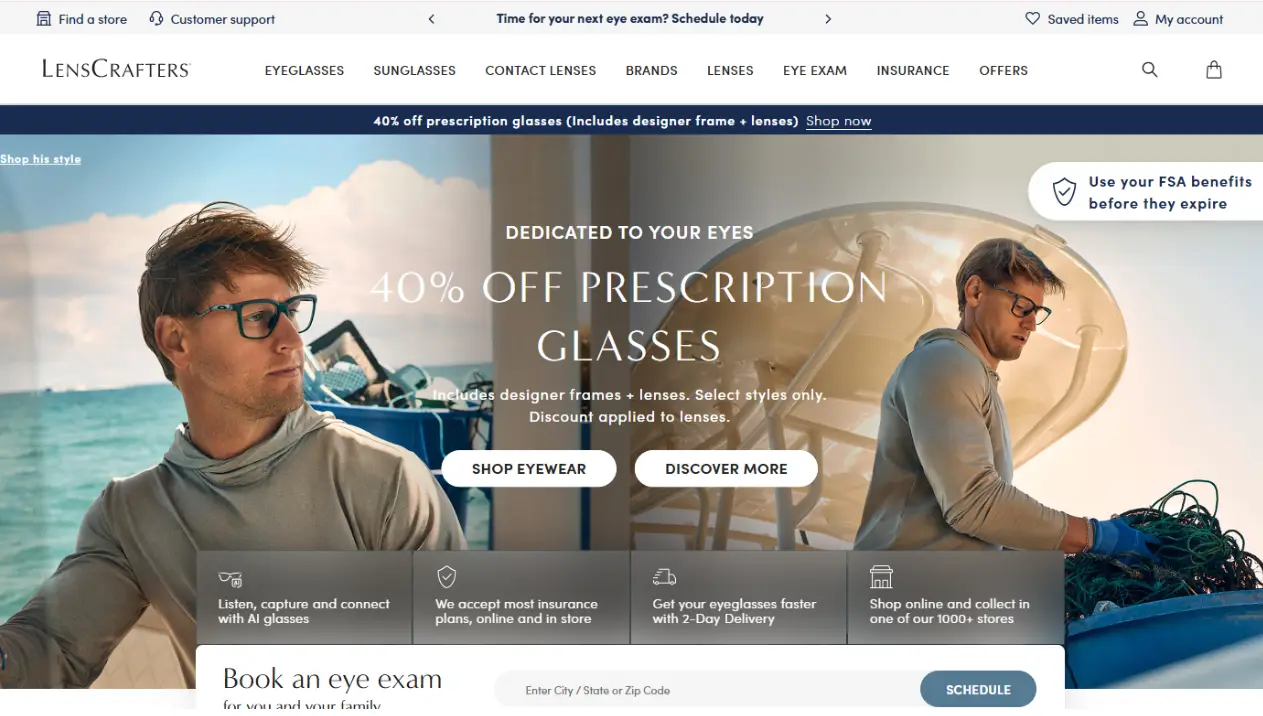Open the Eyeglasses menu
This screenshot has width=1263, height=716.
pos(304,71)
